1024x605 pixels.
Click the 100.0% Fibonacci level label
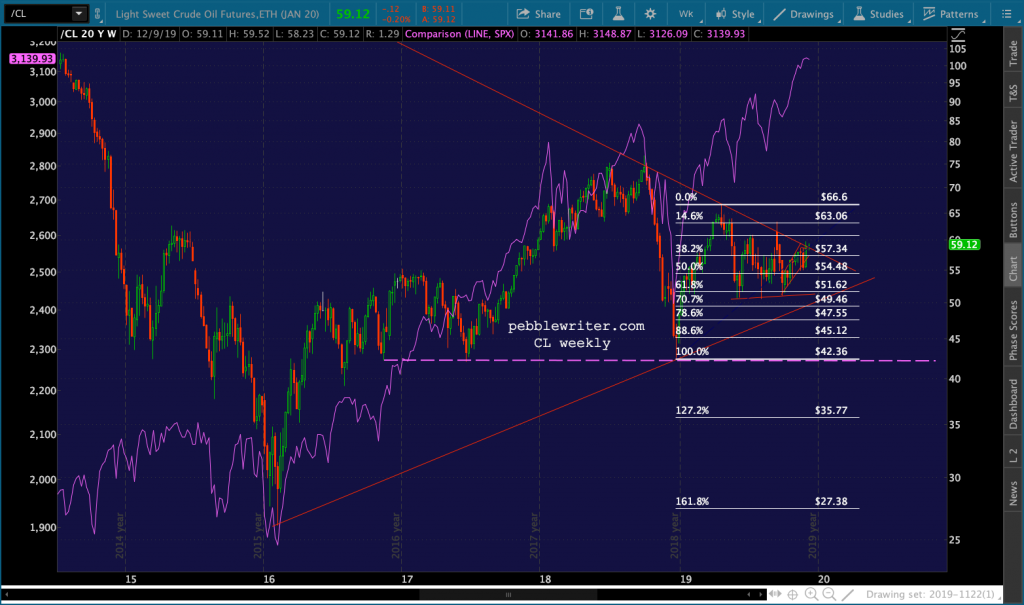coord(692,352)
